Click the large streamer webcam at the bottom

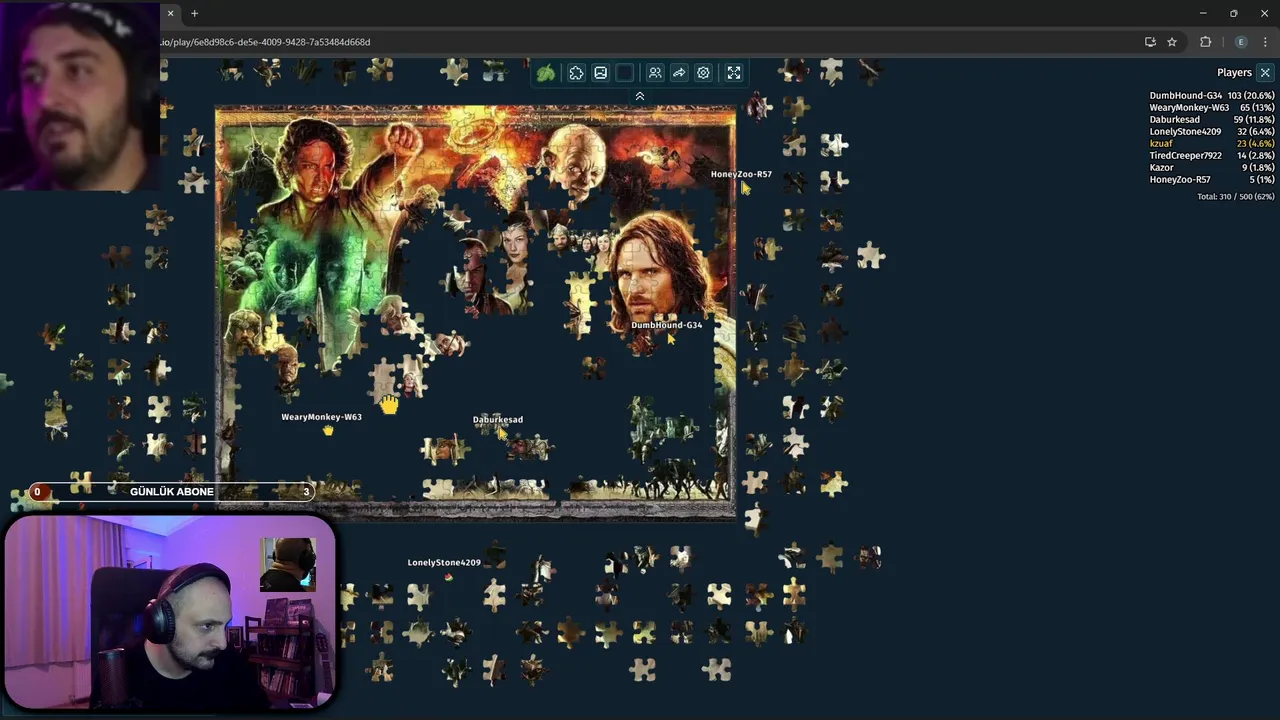coord(169,612)
